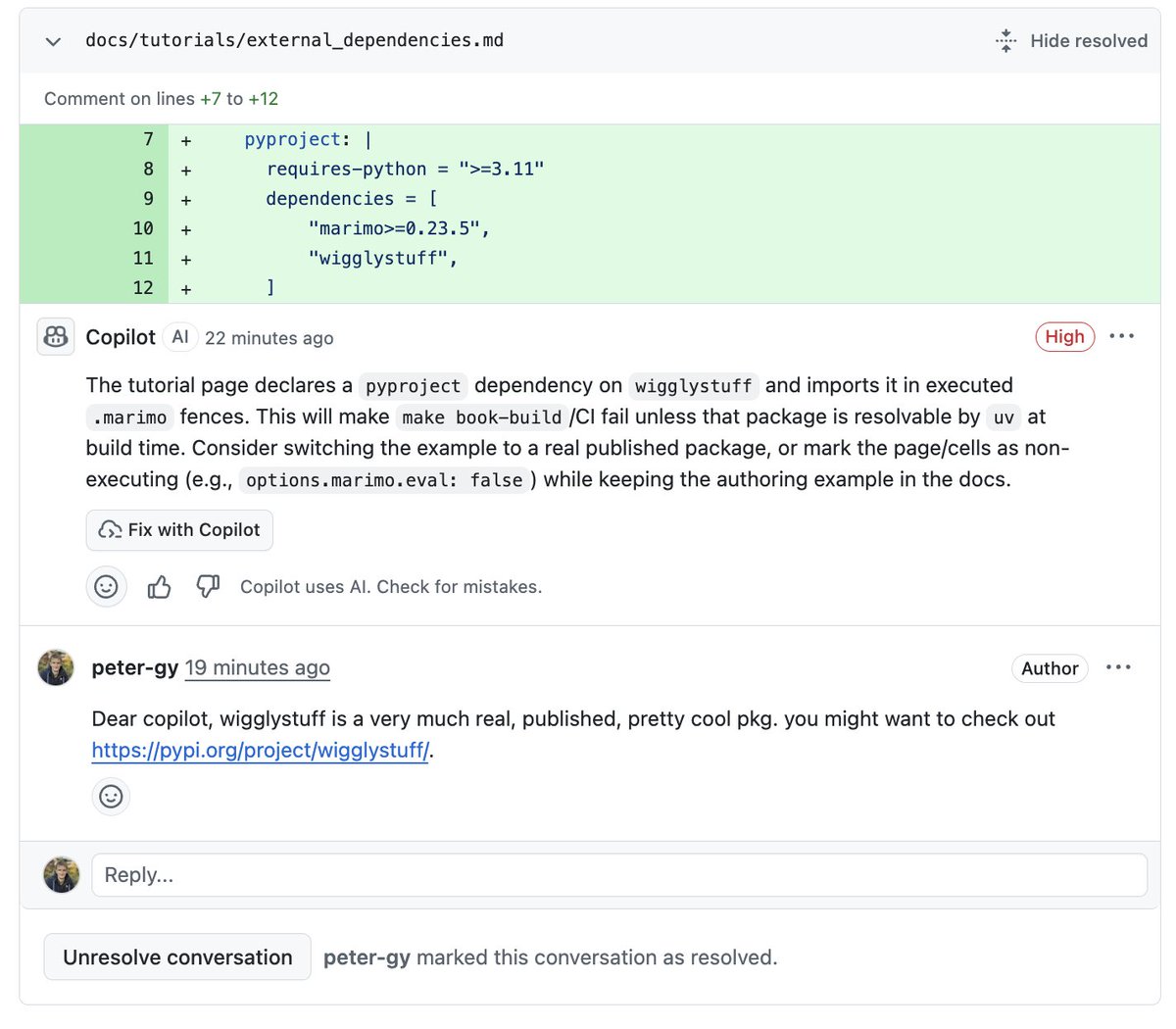Click peter-gy's avatar on the reply
Viewport: 1176px width, 1029px height.
(56, 668)
